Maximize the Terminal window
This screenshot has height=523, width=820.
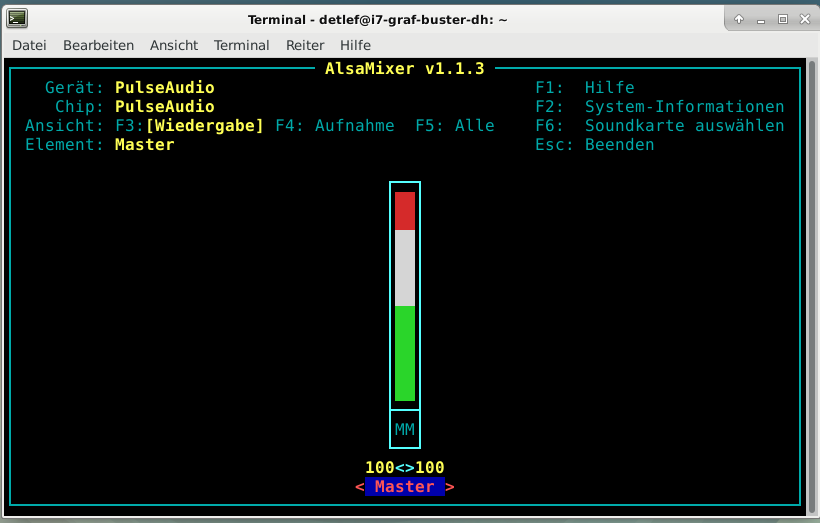point(783,19)
